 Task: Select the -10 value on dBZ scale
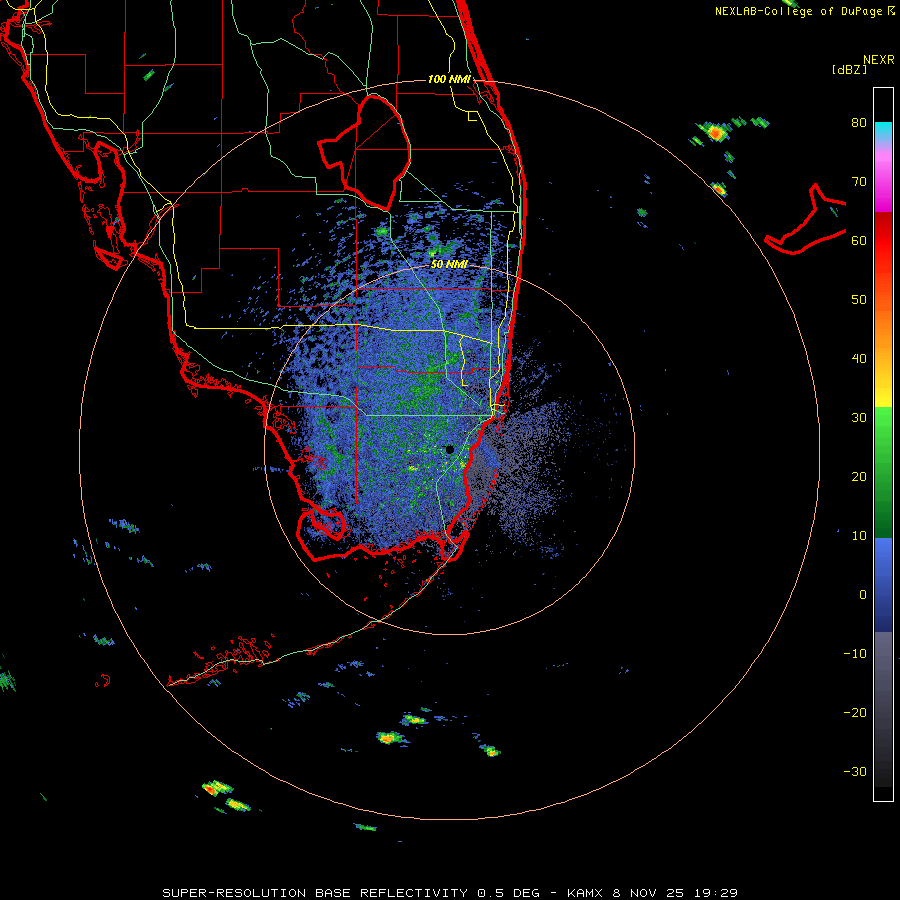click(855, 654)
